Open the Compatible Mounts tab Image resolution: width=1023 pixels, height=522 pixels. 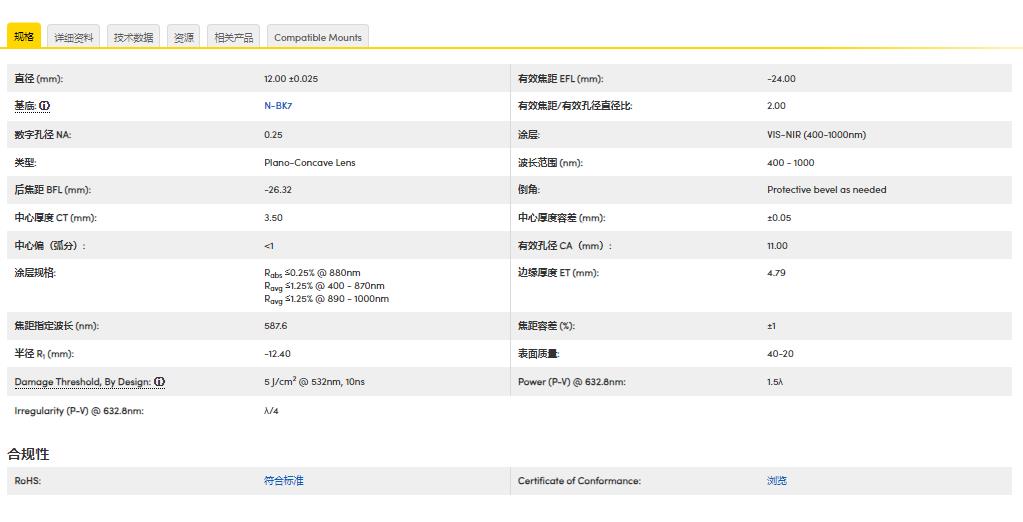[318, 37]
